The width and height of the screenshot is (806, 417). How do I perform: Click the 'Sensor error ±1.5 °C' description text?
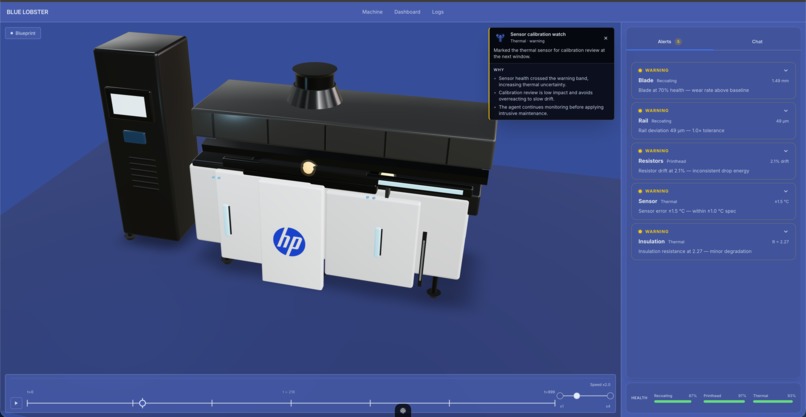pyautogui.click(x=687, y=211)
